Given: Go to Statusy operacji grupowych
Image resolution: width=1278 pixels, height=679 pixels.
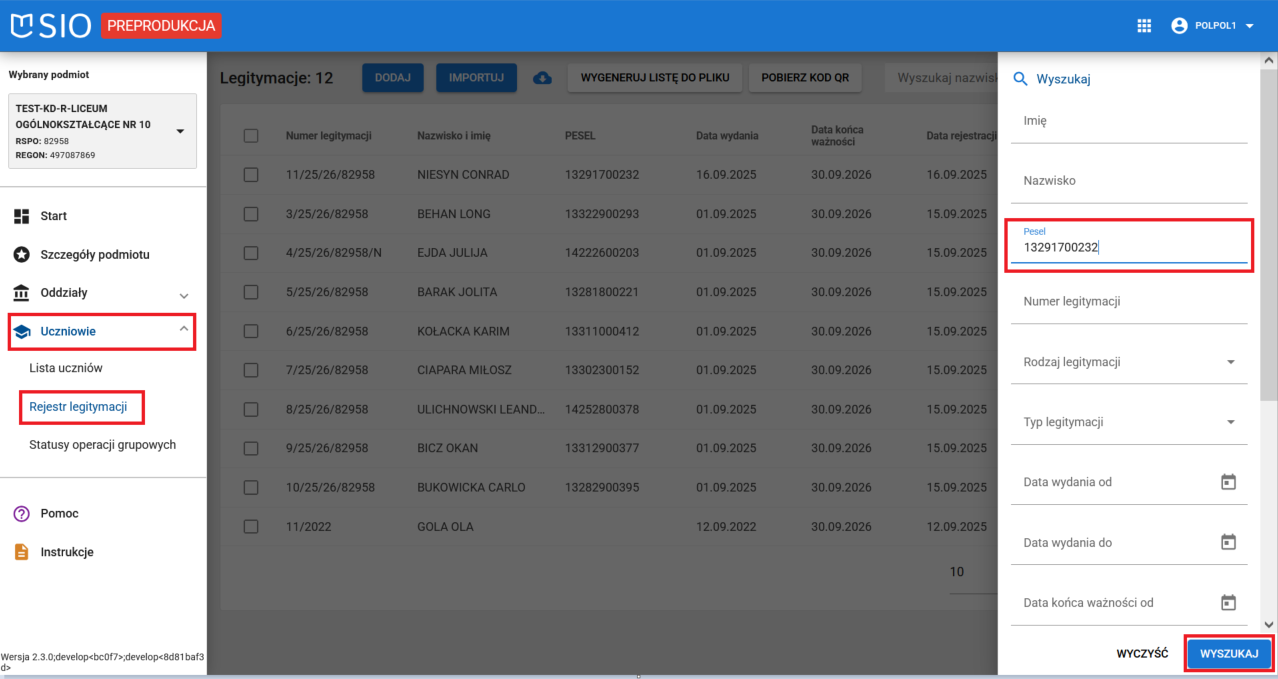Looking at the screenshot, I should click(102, 445).
